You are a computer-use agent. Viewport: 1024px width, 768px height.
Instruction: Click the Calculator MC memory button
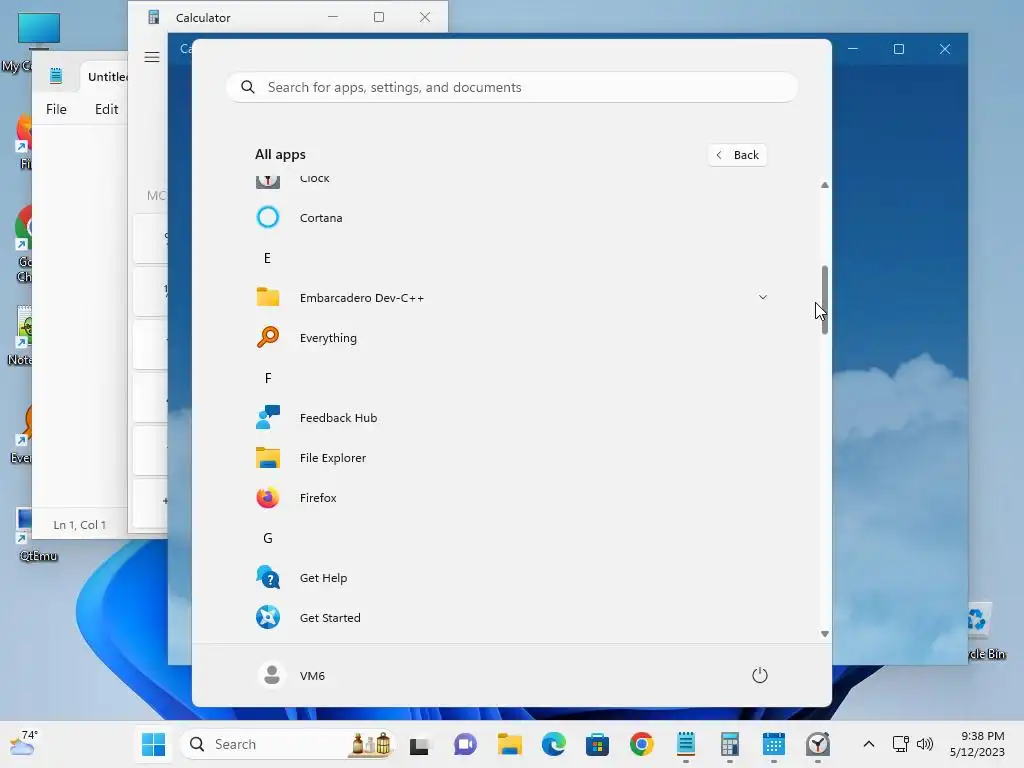pyautogui.click(x=156, y=195)
